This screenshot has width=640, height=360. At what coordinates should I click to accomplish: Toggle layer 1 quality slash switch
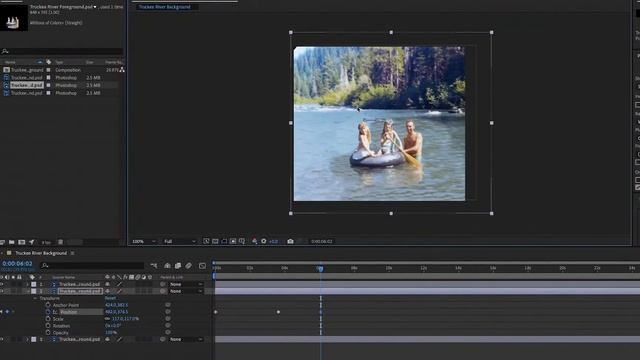coord(119,284)
